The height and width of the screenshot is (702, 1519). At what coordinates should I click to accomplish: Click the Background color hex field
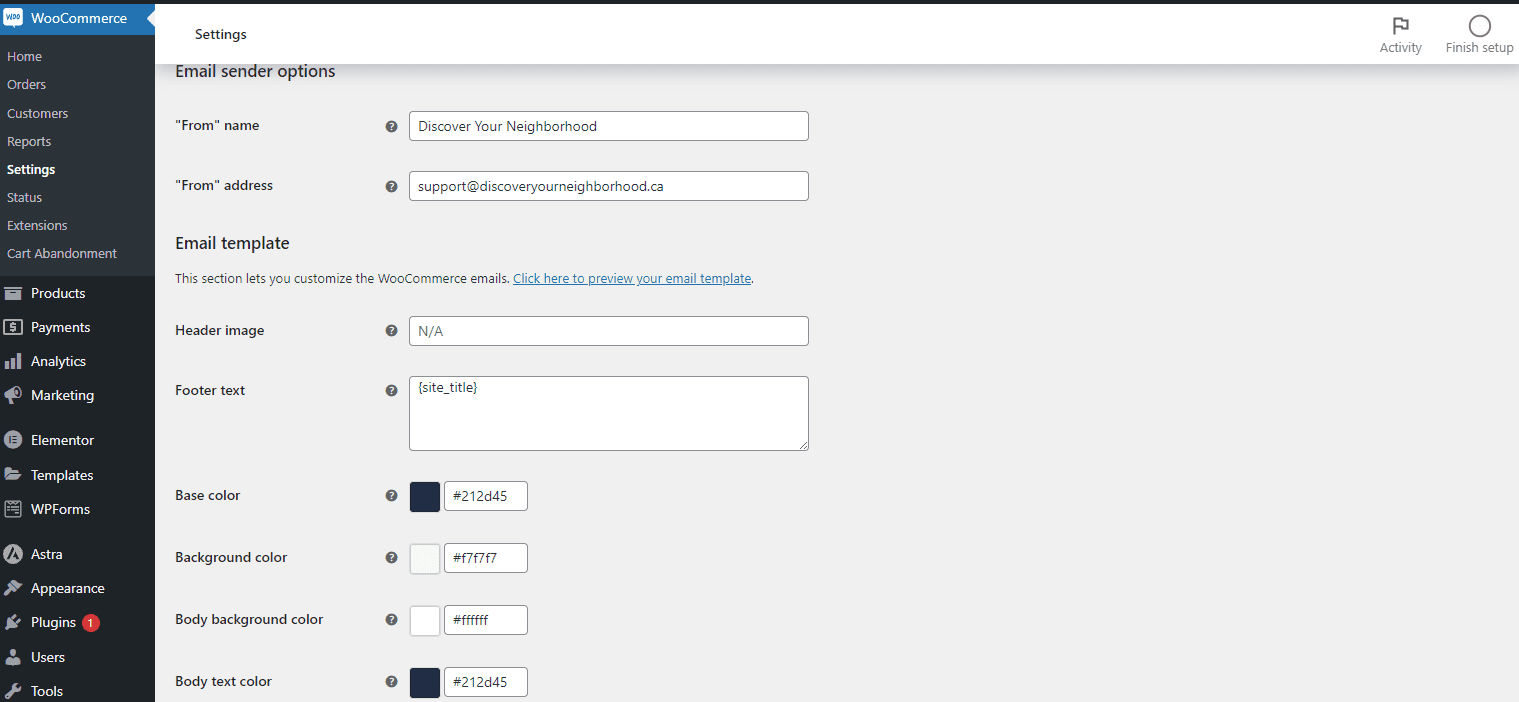(x=485, y=558)
